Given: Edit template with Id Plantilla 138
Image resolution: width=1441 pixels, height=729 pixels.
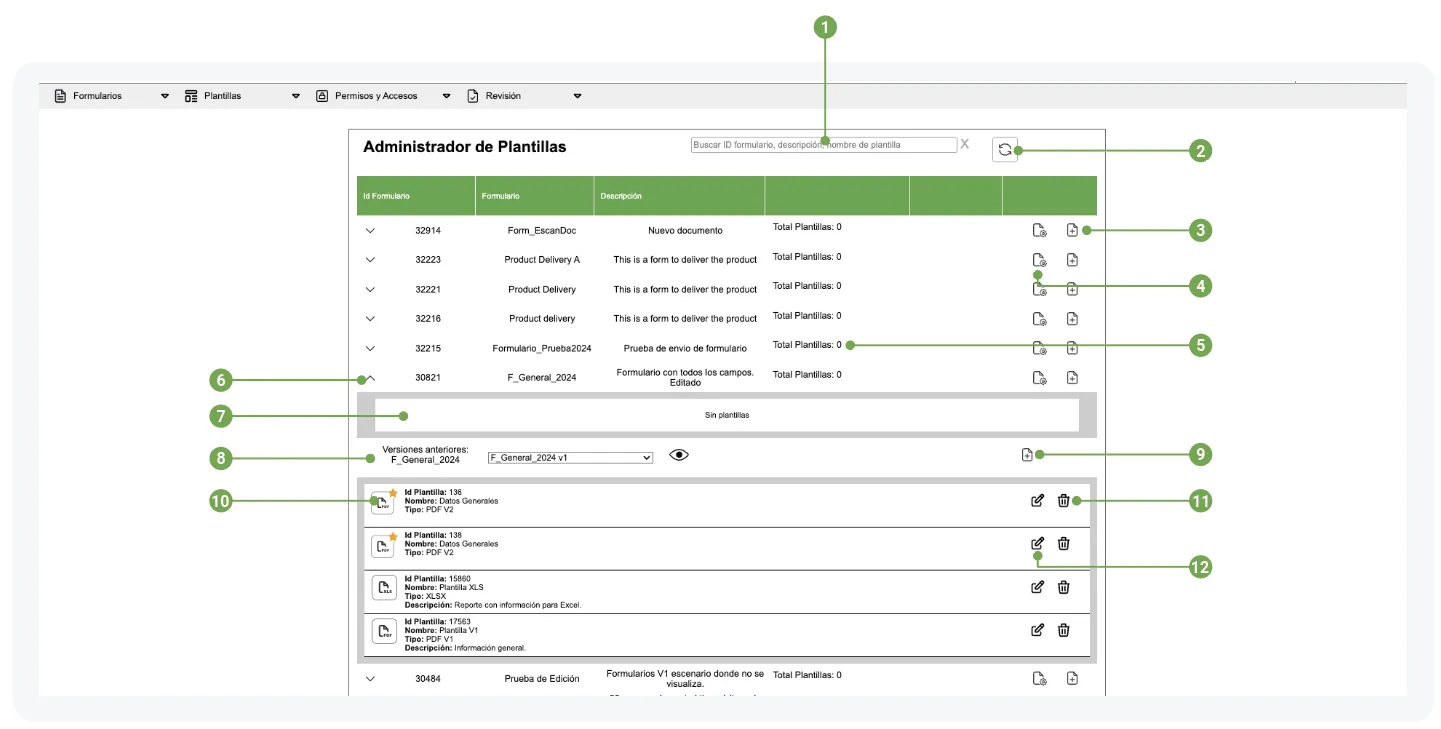Looking at the screenshot, I should (1038, 544).
